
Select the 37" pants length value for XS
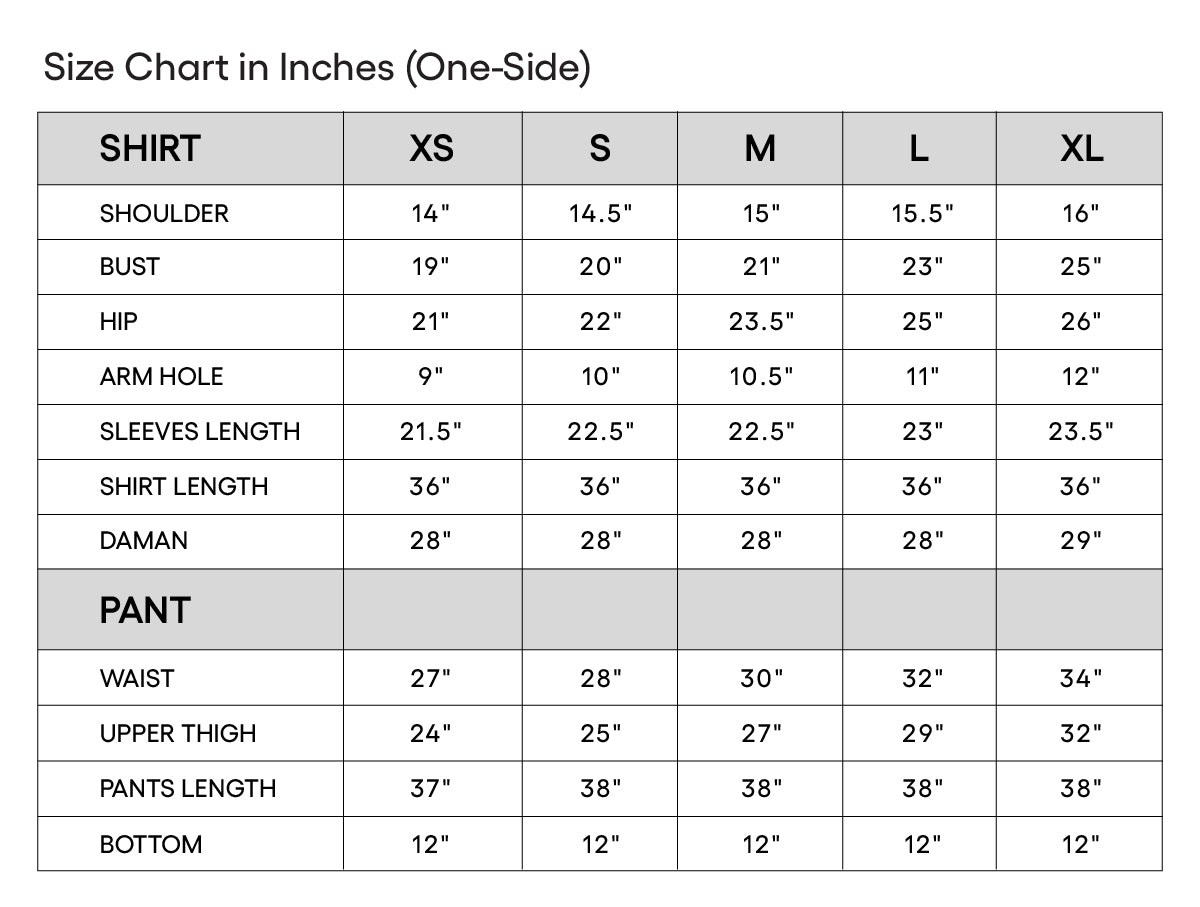pyautogui.click(x=431, y=789)
